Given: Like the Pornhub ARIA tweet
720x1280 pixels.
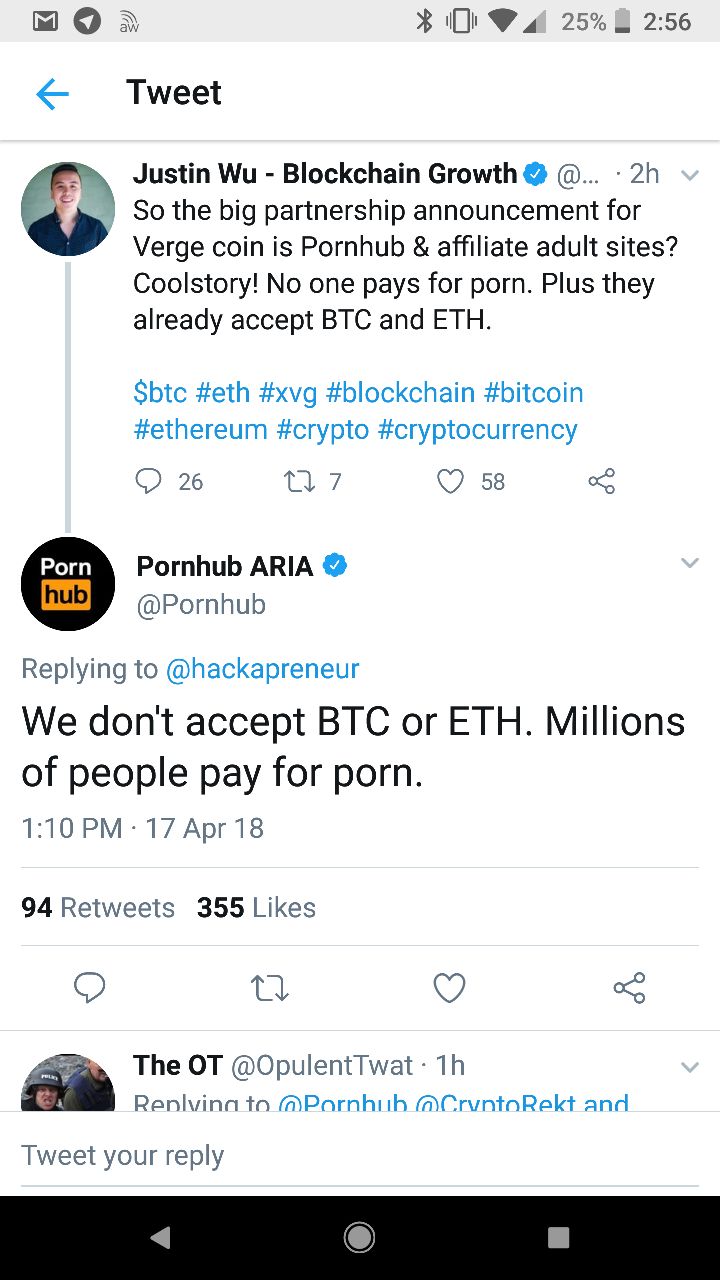Looking at the screenshot, I should (x=450, y=988).
